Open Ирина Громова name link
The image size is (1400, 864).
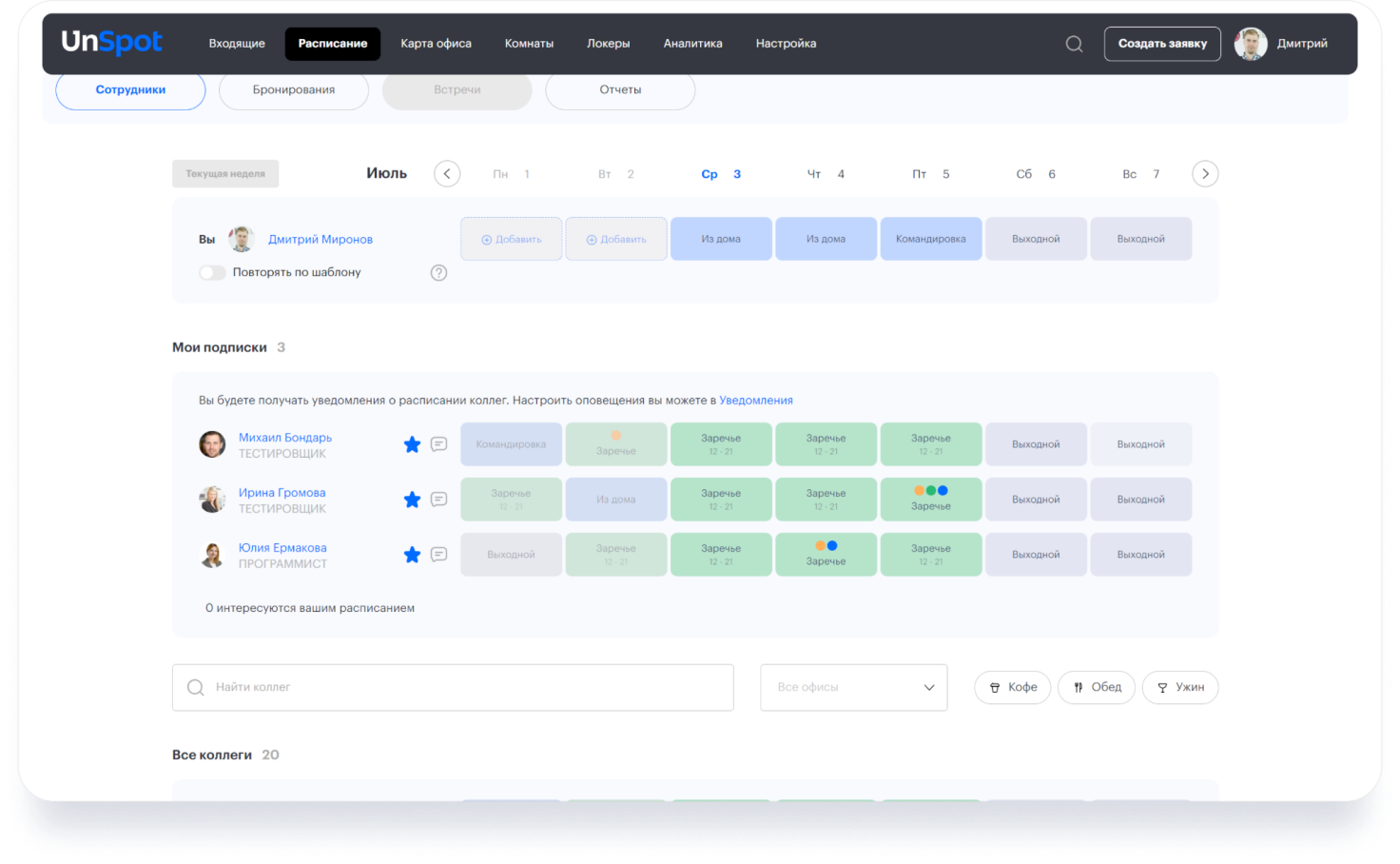(x=282, y=493)
